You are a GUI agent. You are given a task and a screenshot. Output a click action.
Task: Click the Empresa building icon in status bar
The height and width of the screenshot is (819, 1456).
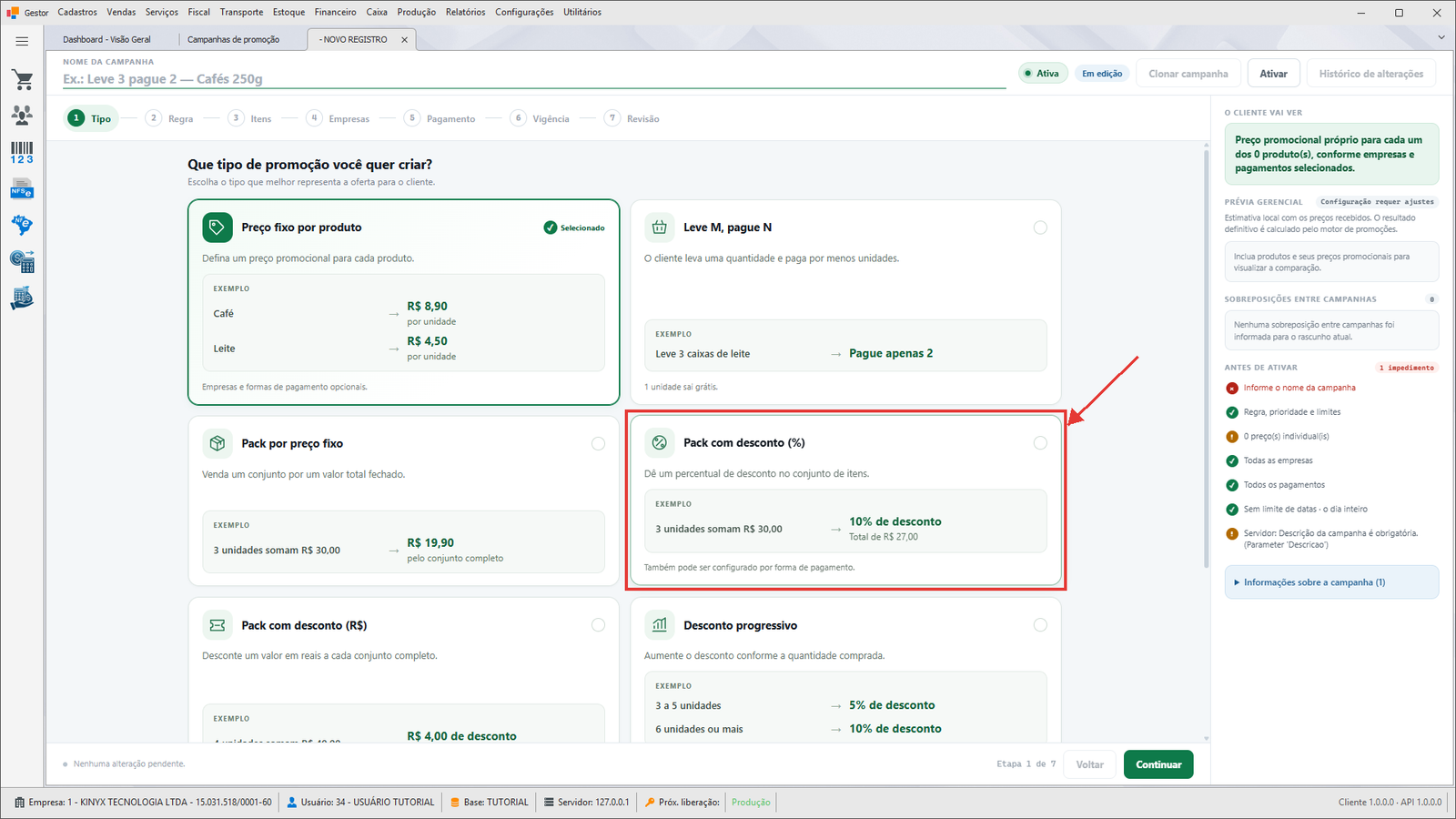20,803
